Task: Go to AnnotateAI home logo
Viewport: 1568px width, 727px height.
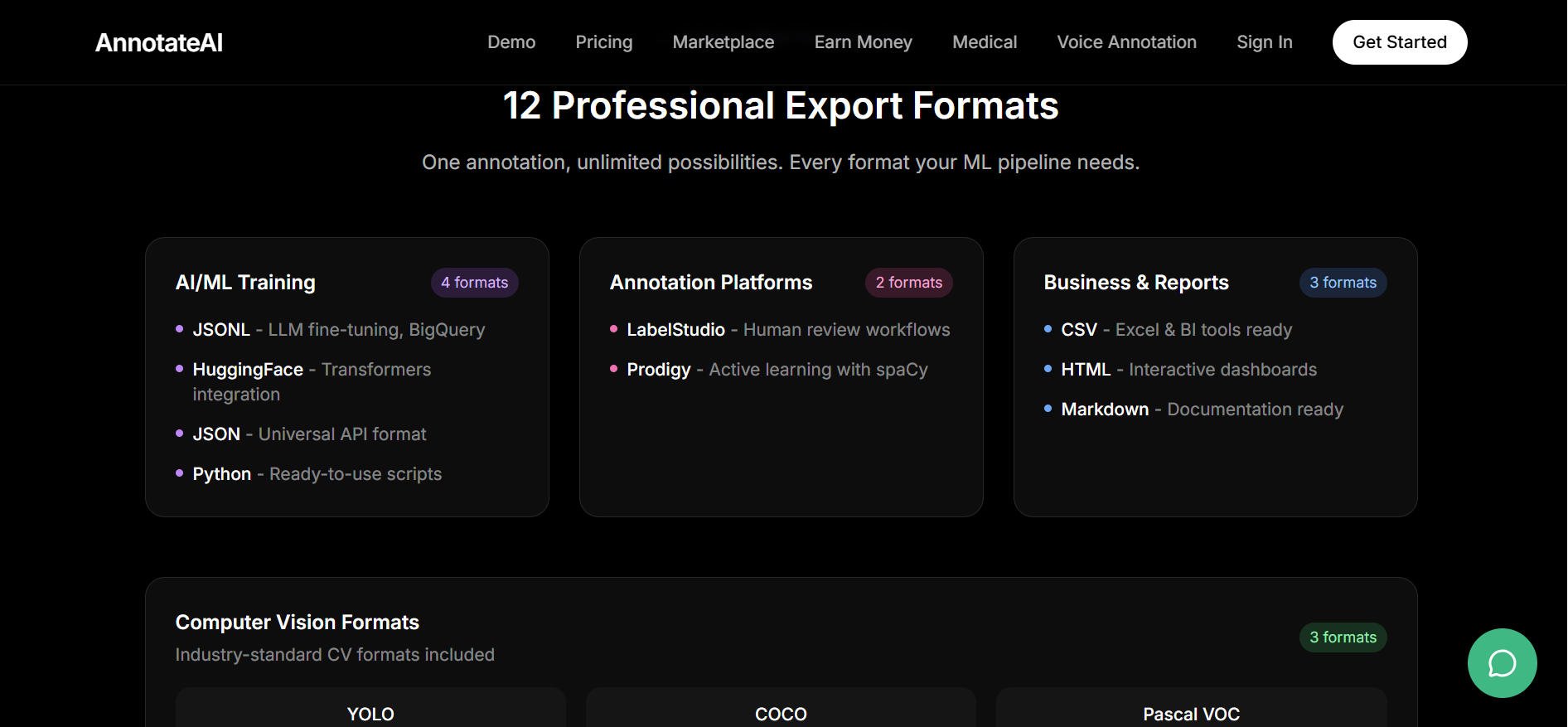Action: click(159, 42)
